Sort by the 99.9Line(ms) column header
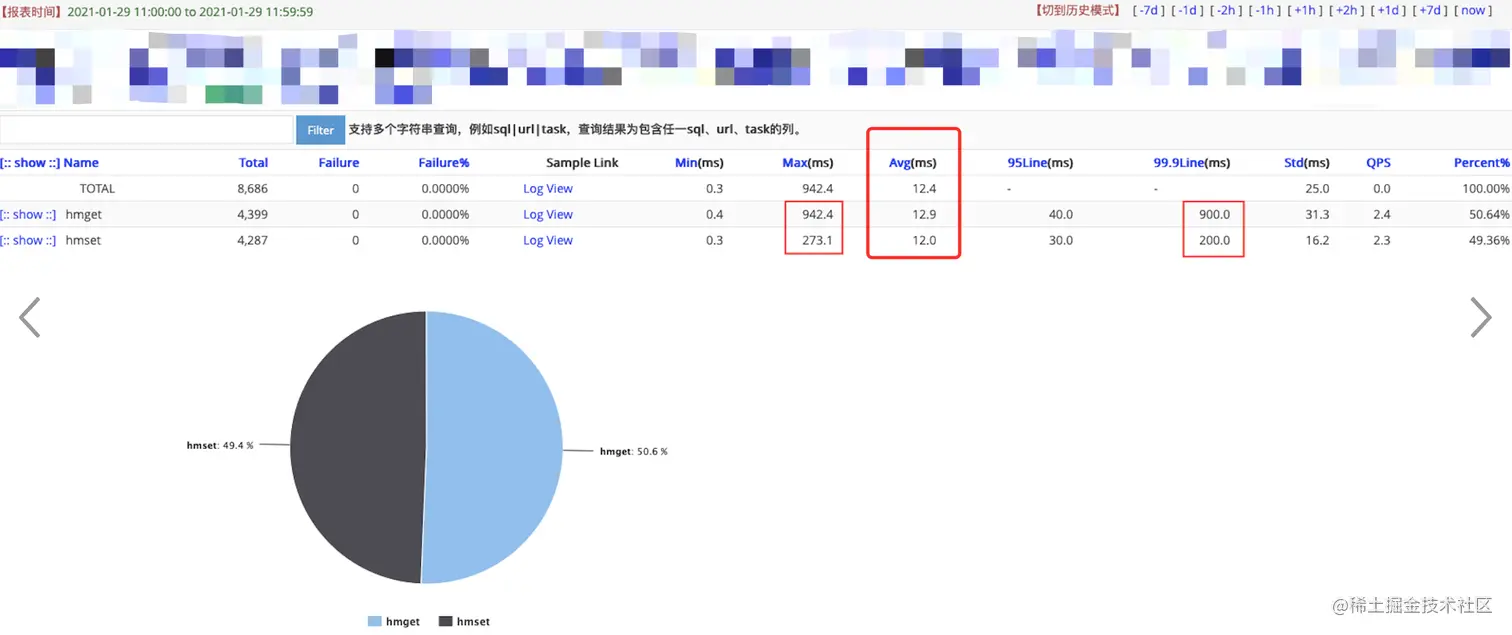Screen dimensions: 1512x635 coord(1192,163)
